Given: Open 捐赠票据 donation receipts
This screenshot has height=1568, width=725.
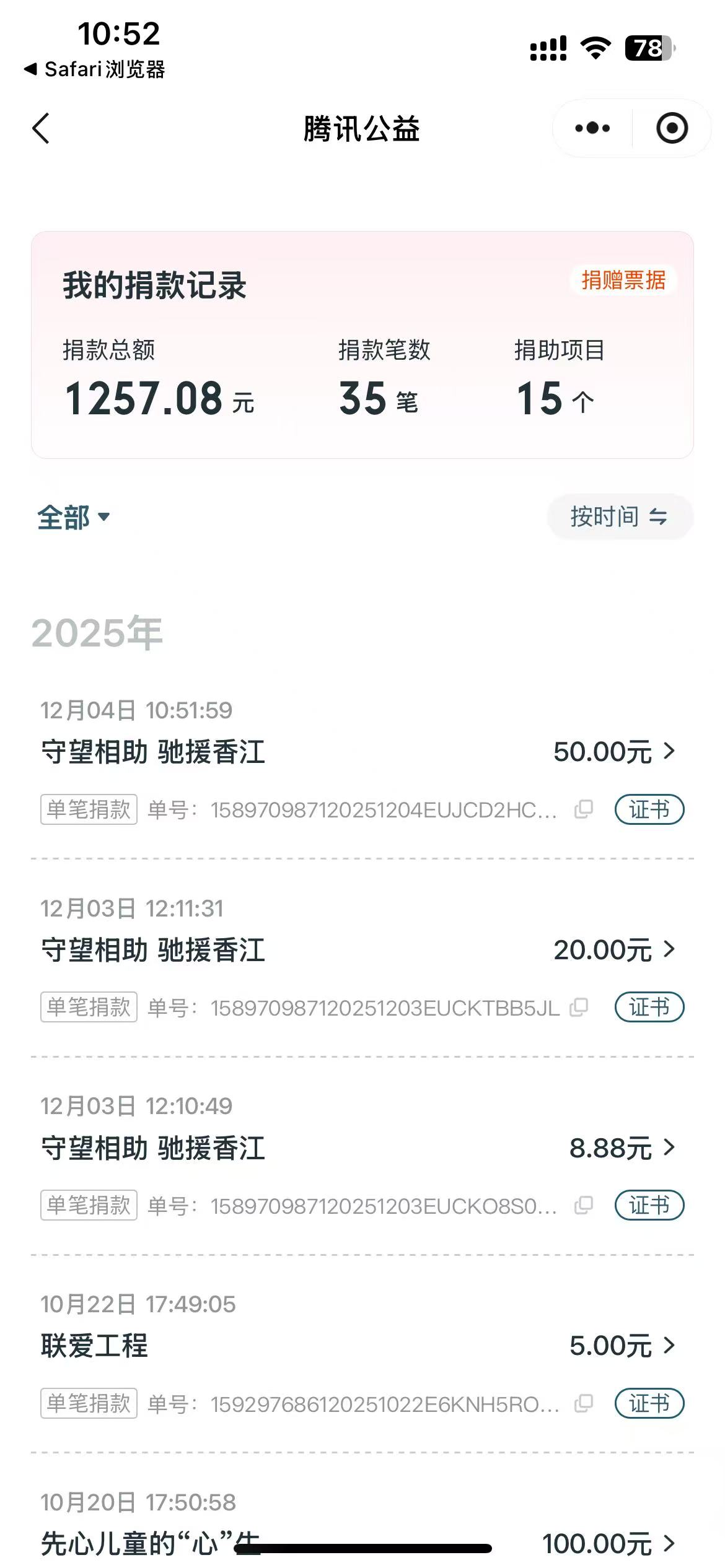Looking at the screenshot, I should [623, 281].
